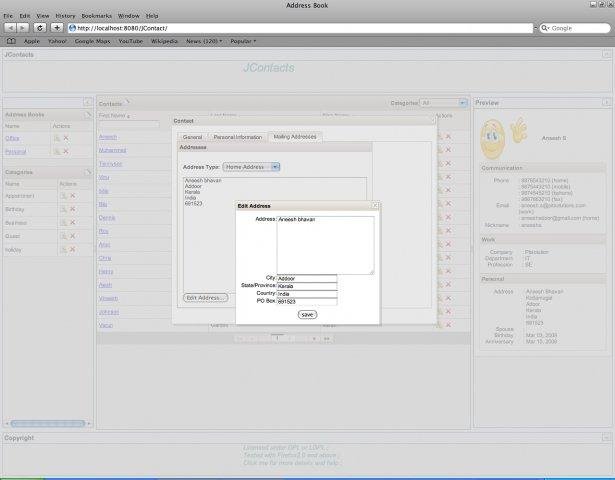The width and height of the screenshot is (615, 480).
Task: Open the bookmarks book icon in bookmarks bar
Action: tap(11, 41)
